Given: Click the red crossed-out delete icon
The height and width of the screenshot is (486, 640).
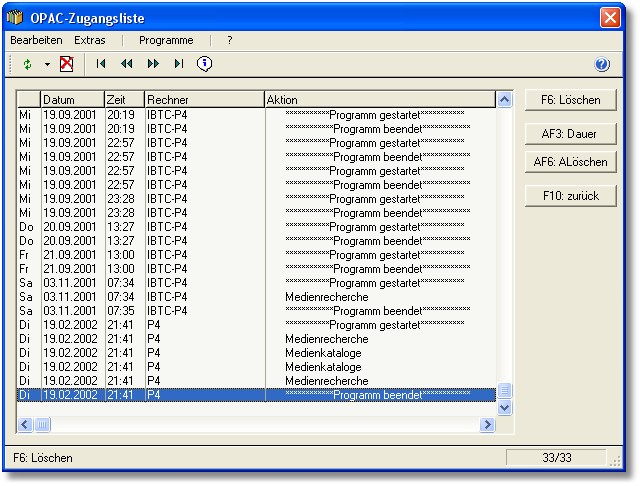Looking at the screenshot, I should click(66, 64).
